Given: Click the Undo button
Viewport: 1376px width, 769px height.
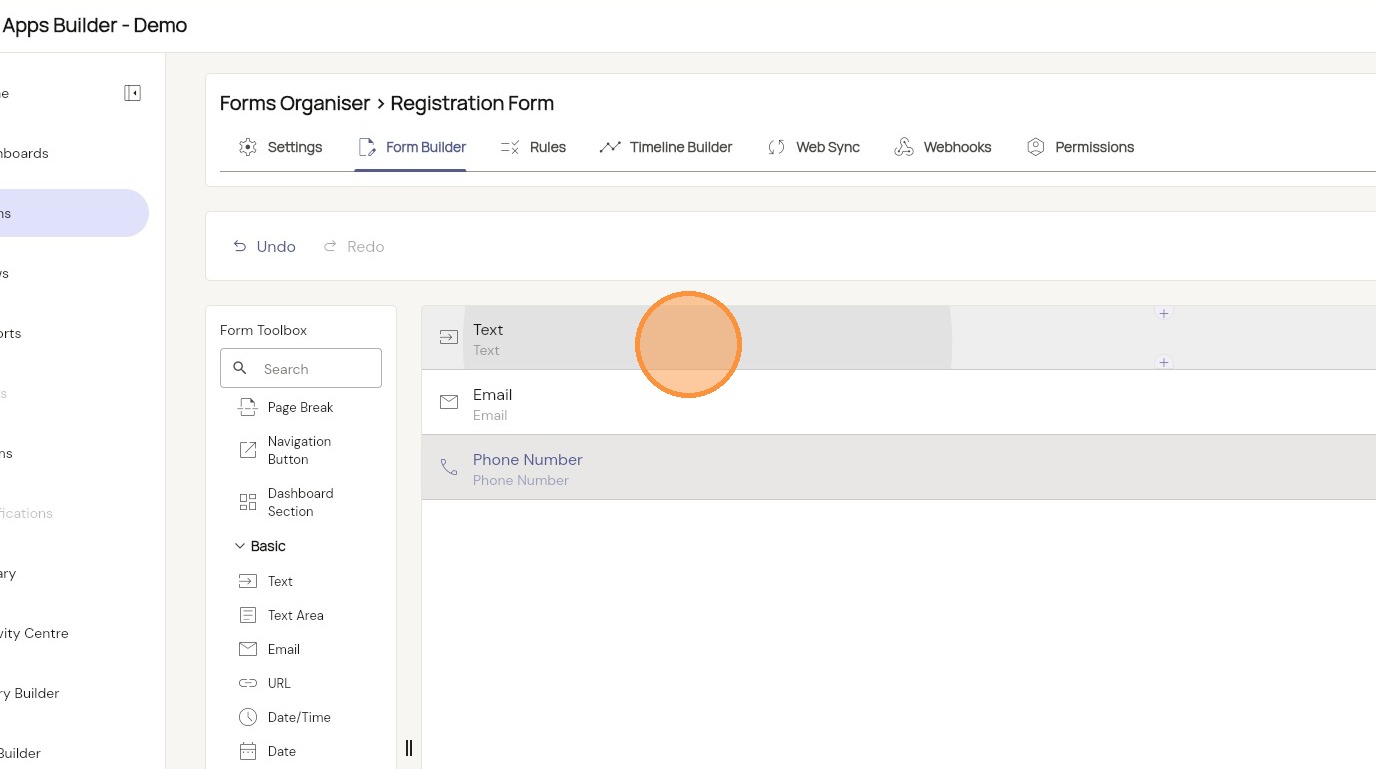Looking at the screenshot, I should coord(264,246).
